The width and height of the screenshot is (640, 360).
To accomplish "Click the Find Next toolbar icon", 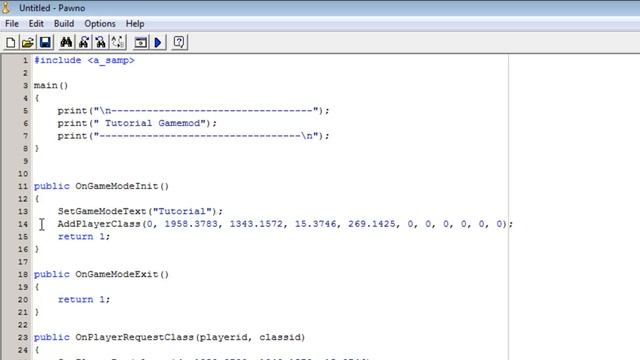I will tap(84, 42).
